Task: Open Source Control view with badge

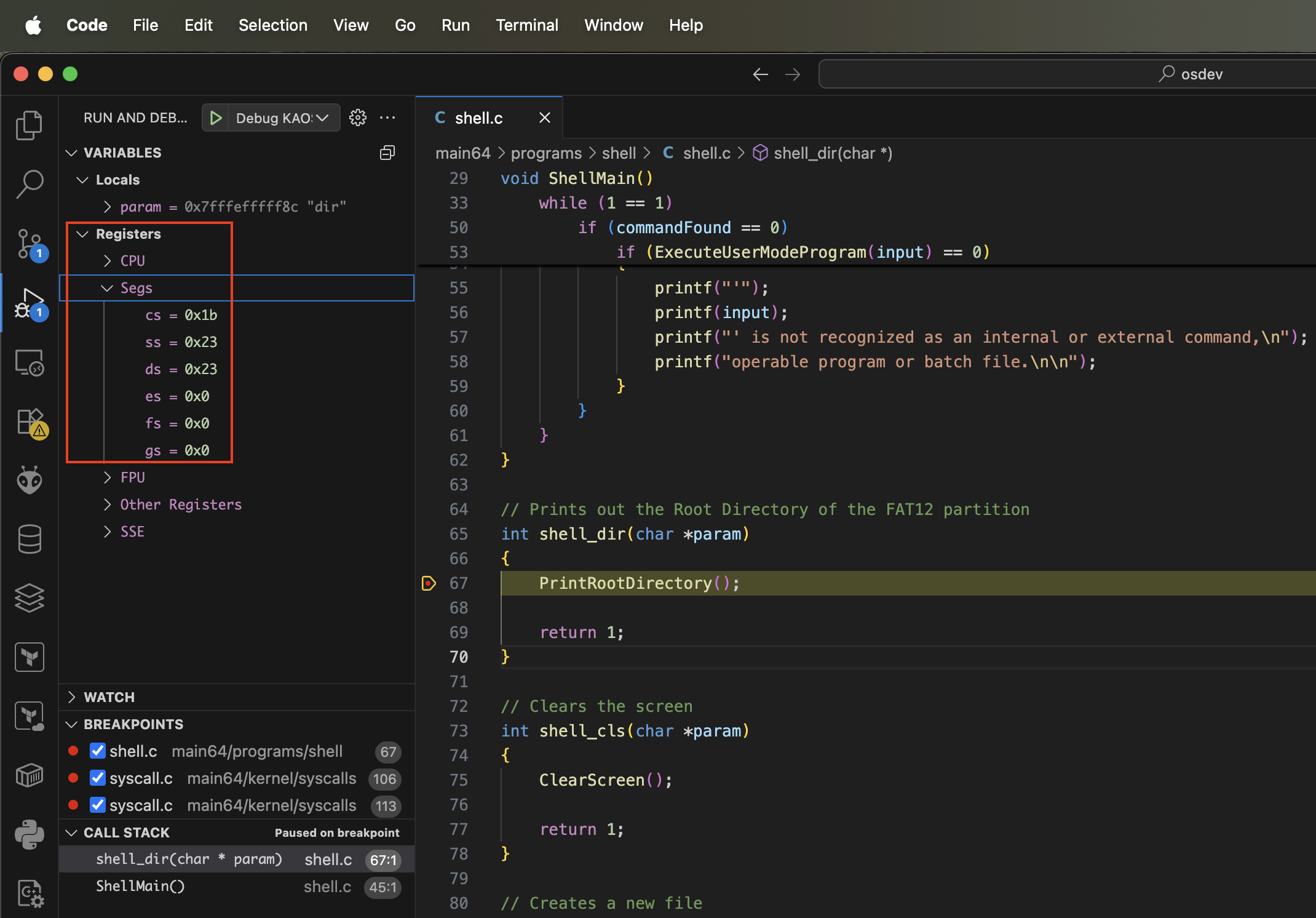Action: click(x=30, y=244)
